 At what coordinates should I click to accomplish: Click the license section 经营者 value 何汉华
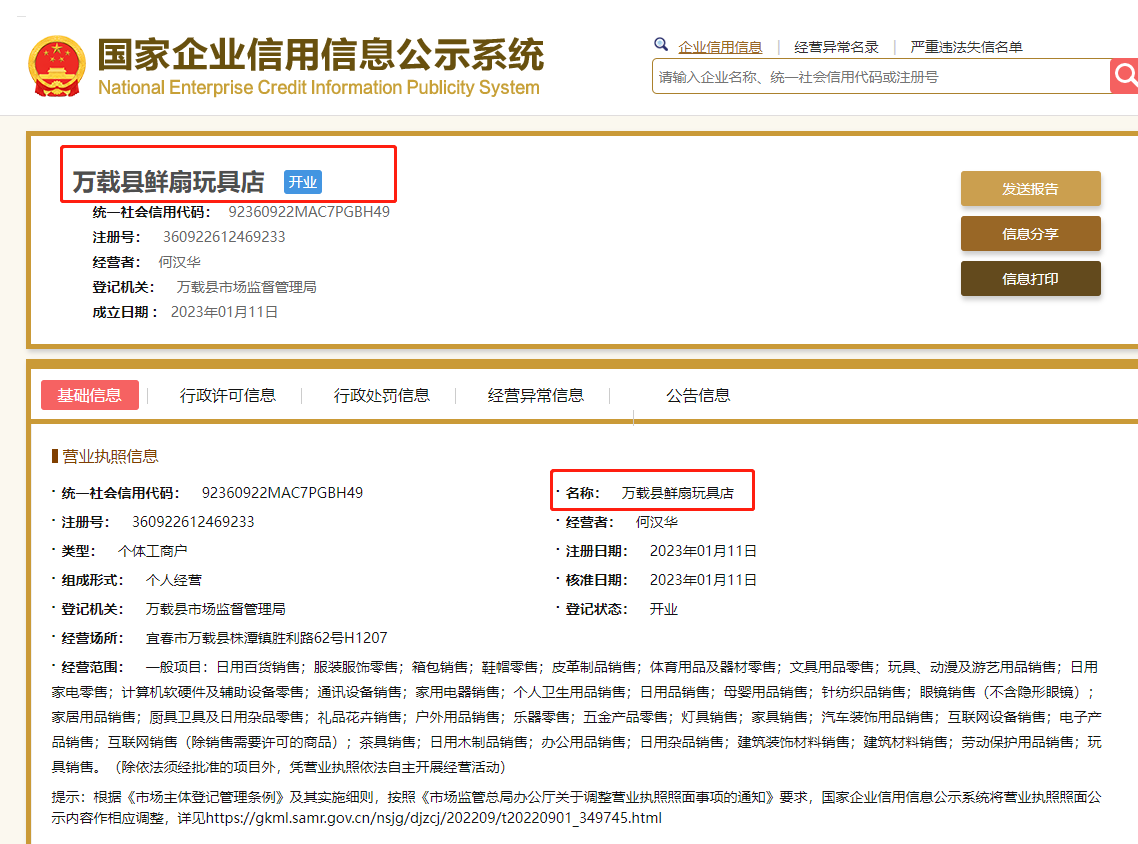[x=656, y=522]
